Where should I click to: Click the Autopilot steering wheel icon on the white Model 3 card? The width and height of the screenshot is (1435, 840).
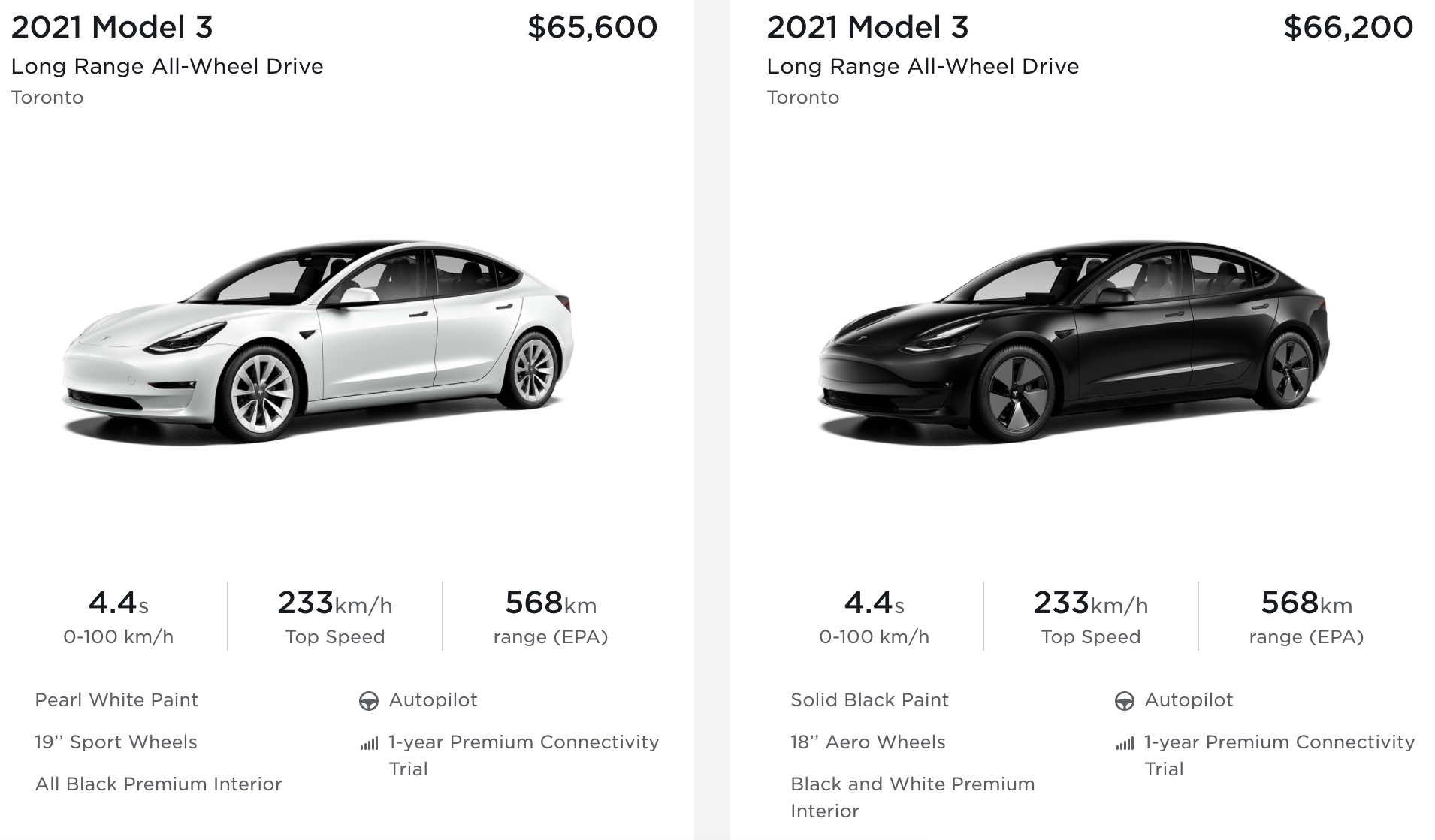[x=368, y=701]
